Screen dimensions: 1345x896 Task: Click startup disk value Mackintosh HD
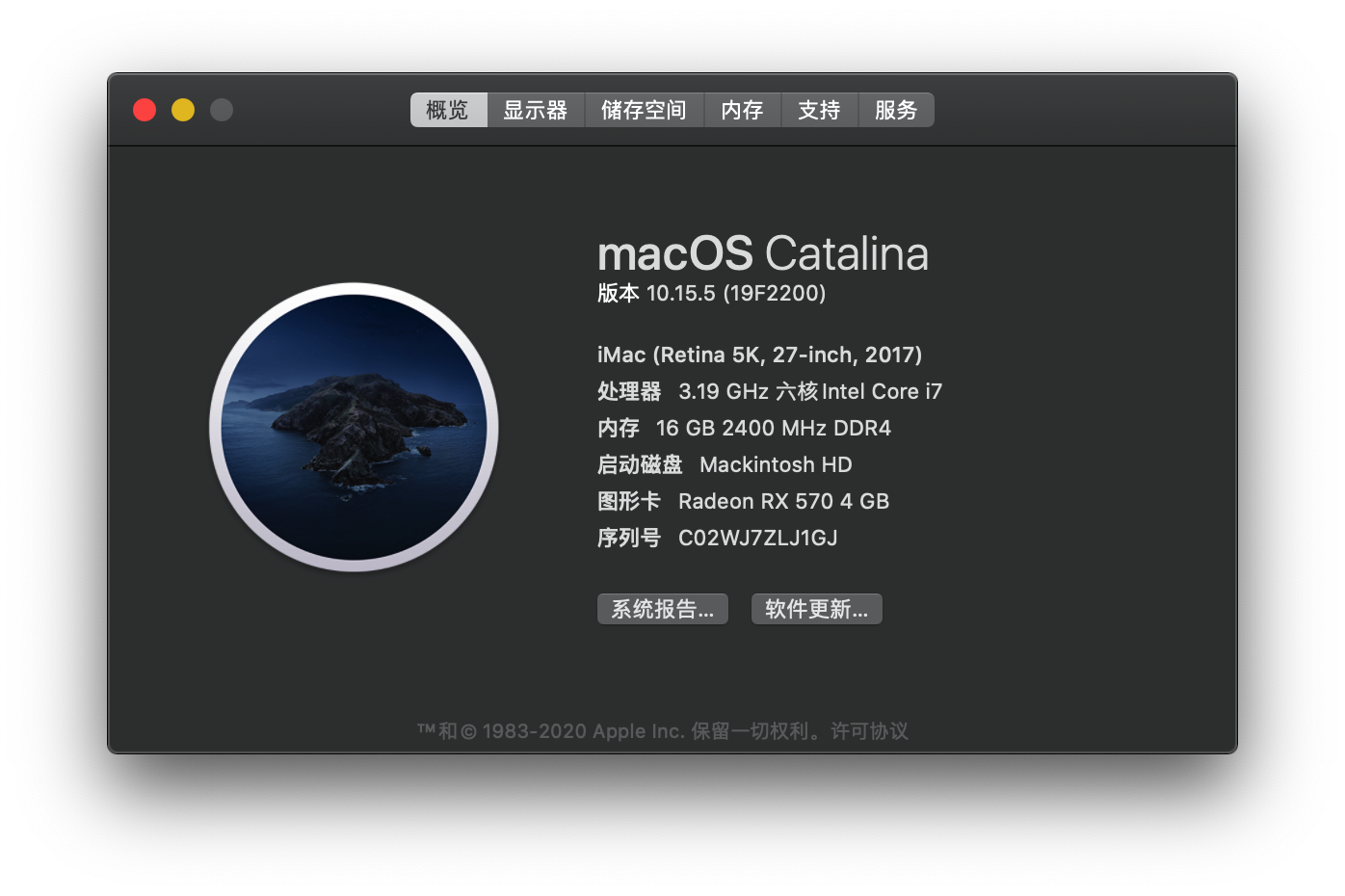(777, 464)
